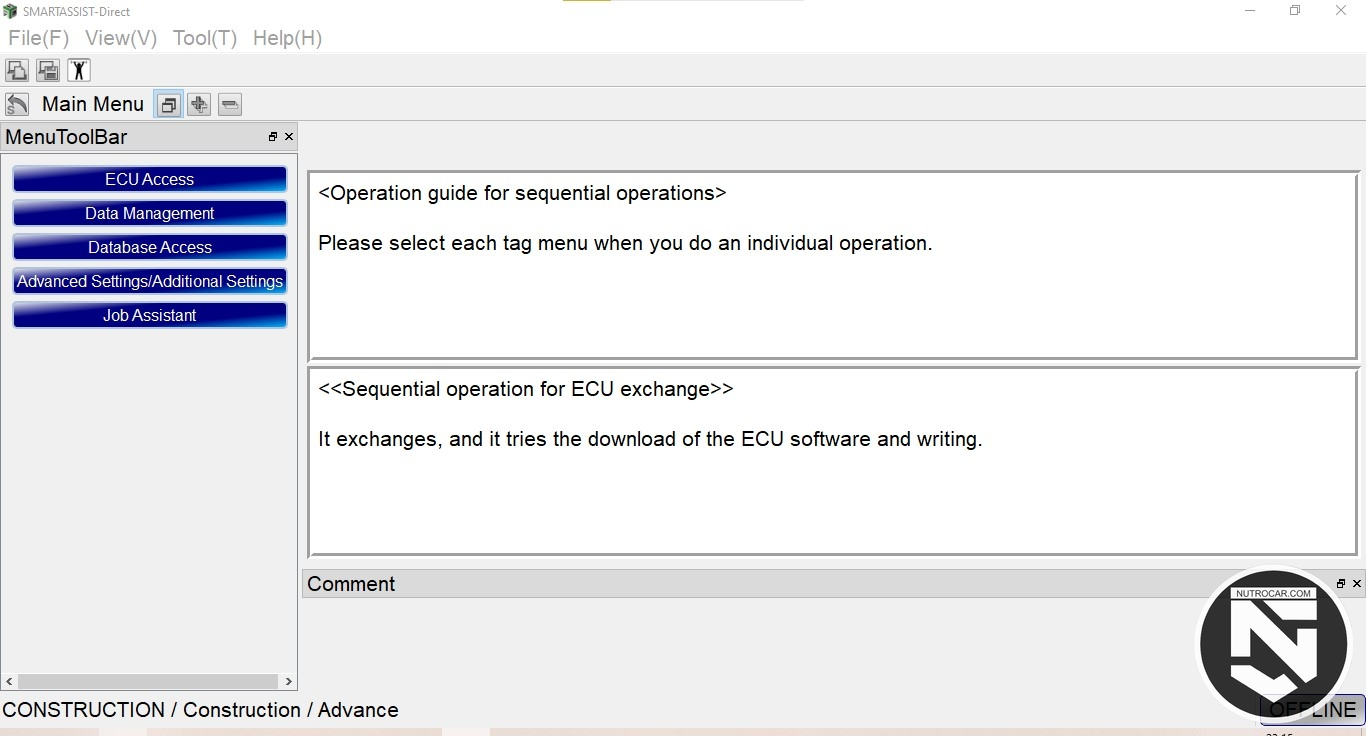Select the ECU Access button
The width and height of the screenshot is (1366, 736).
(x=150, y=179)
